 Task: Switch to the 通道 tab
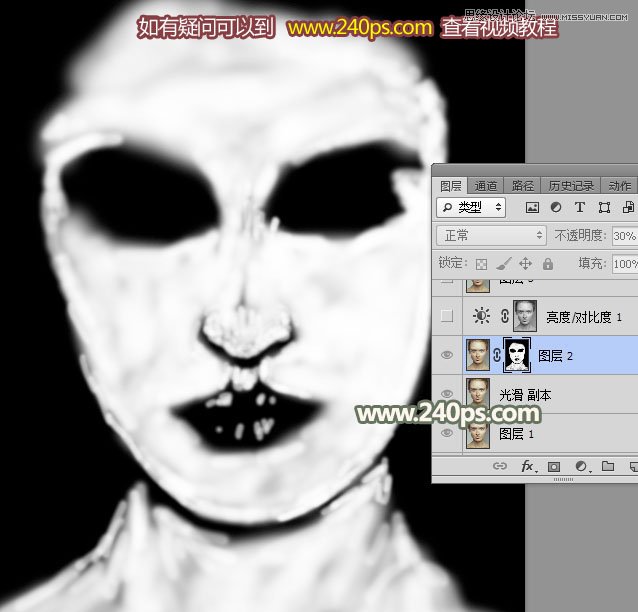click(x=486, y=186)
